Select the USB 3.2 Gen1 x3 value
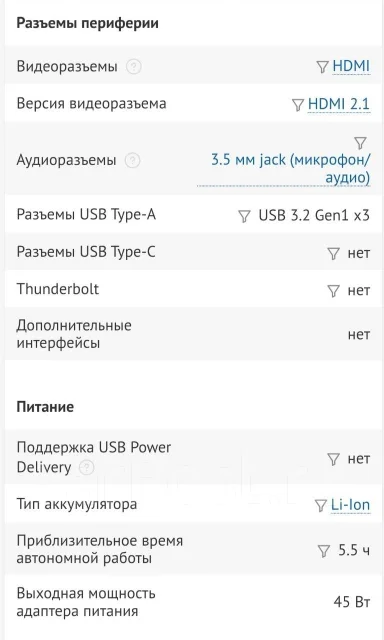 click(x=314, y=215)
